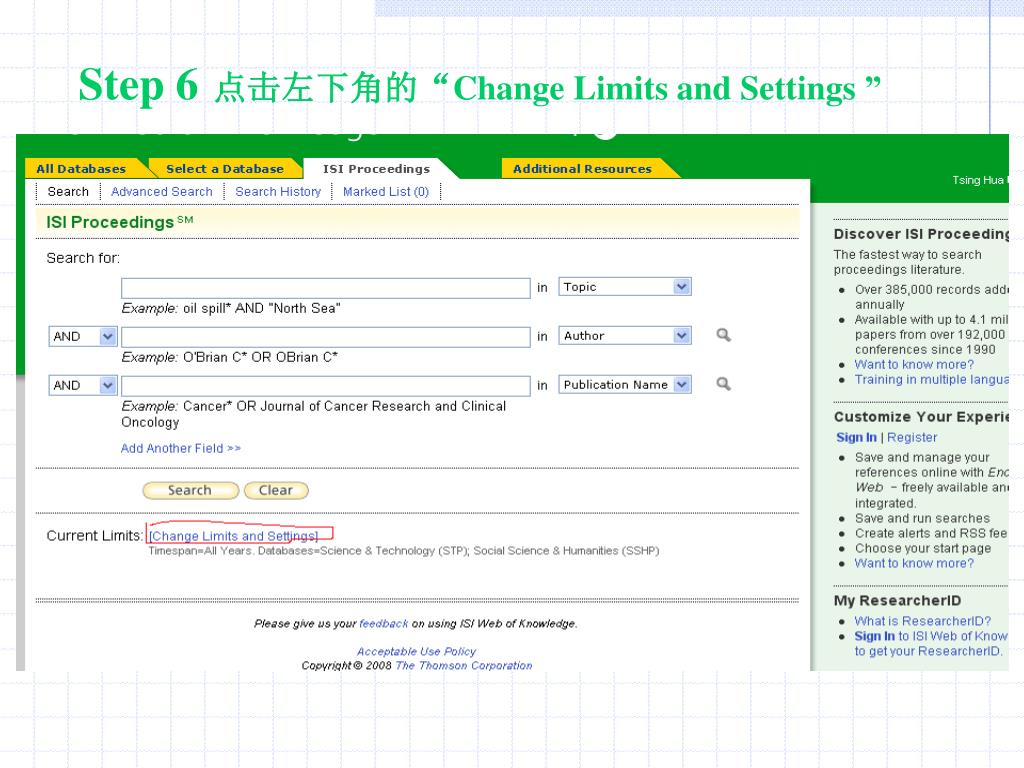This screenshot has height=768, width=1024.
Task: Click the 'Discover ISI Proceedings' heading
Action: pyautogui.click(x=921, y=234)
